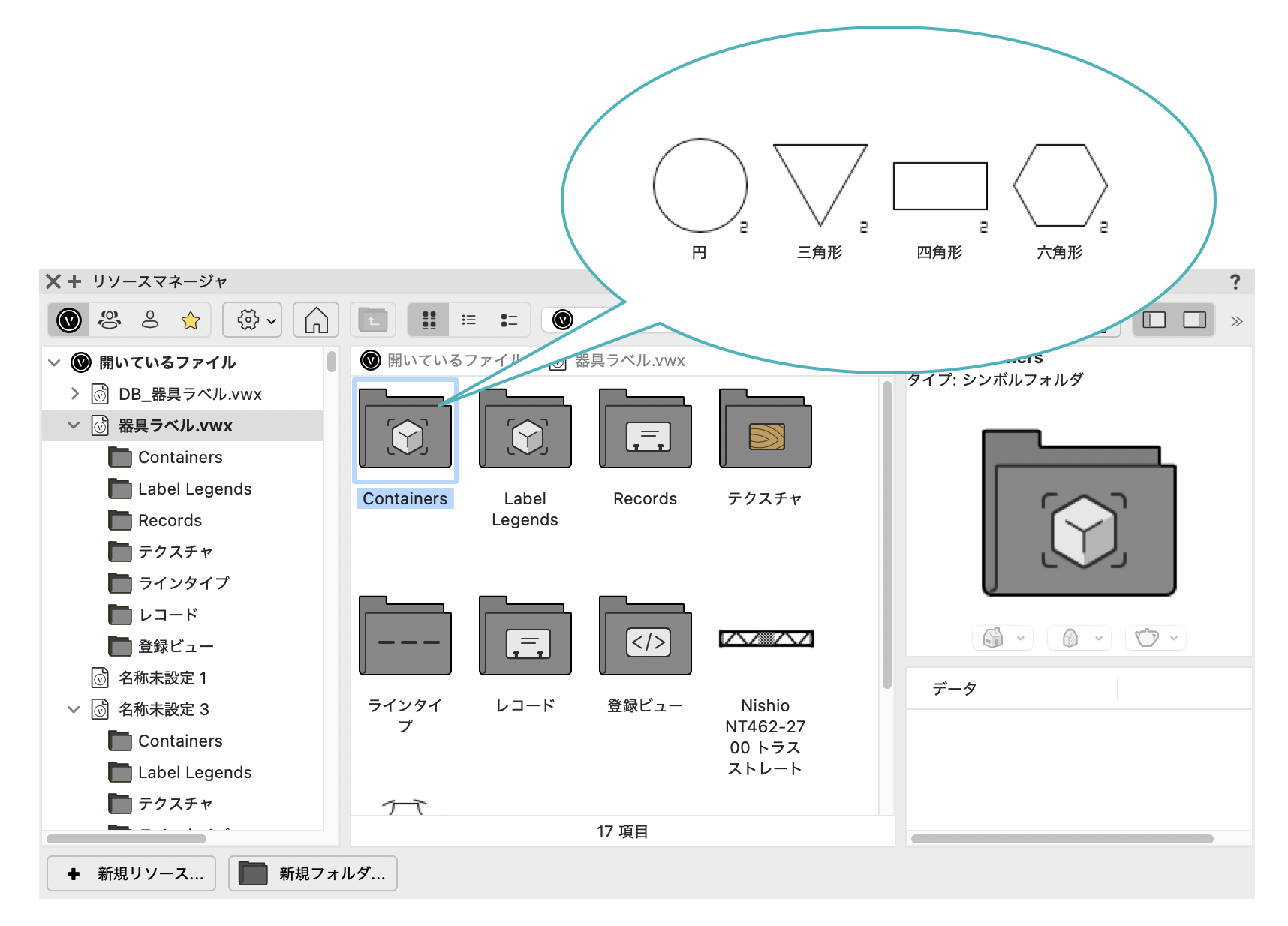Show user libraries with the person icon
This screenshot has height=926, width=1288.
[150, 321]
